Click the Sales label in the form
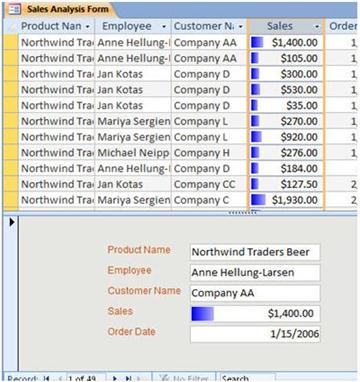 coord(120,311)
